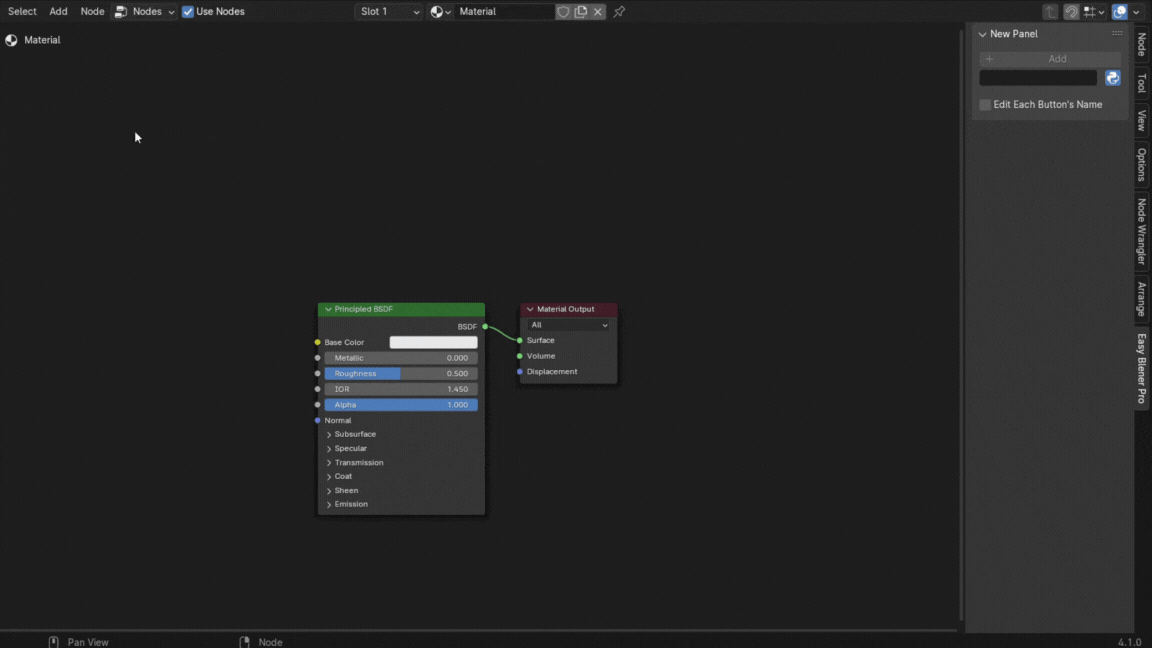The image size is (1152, 648).
Task: Click the empty text field in New Panel
Action: tap(1038, 78)
